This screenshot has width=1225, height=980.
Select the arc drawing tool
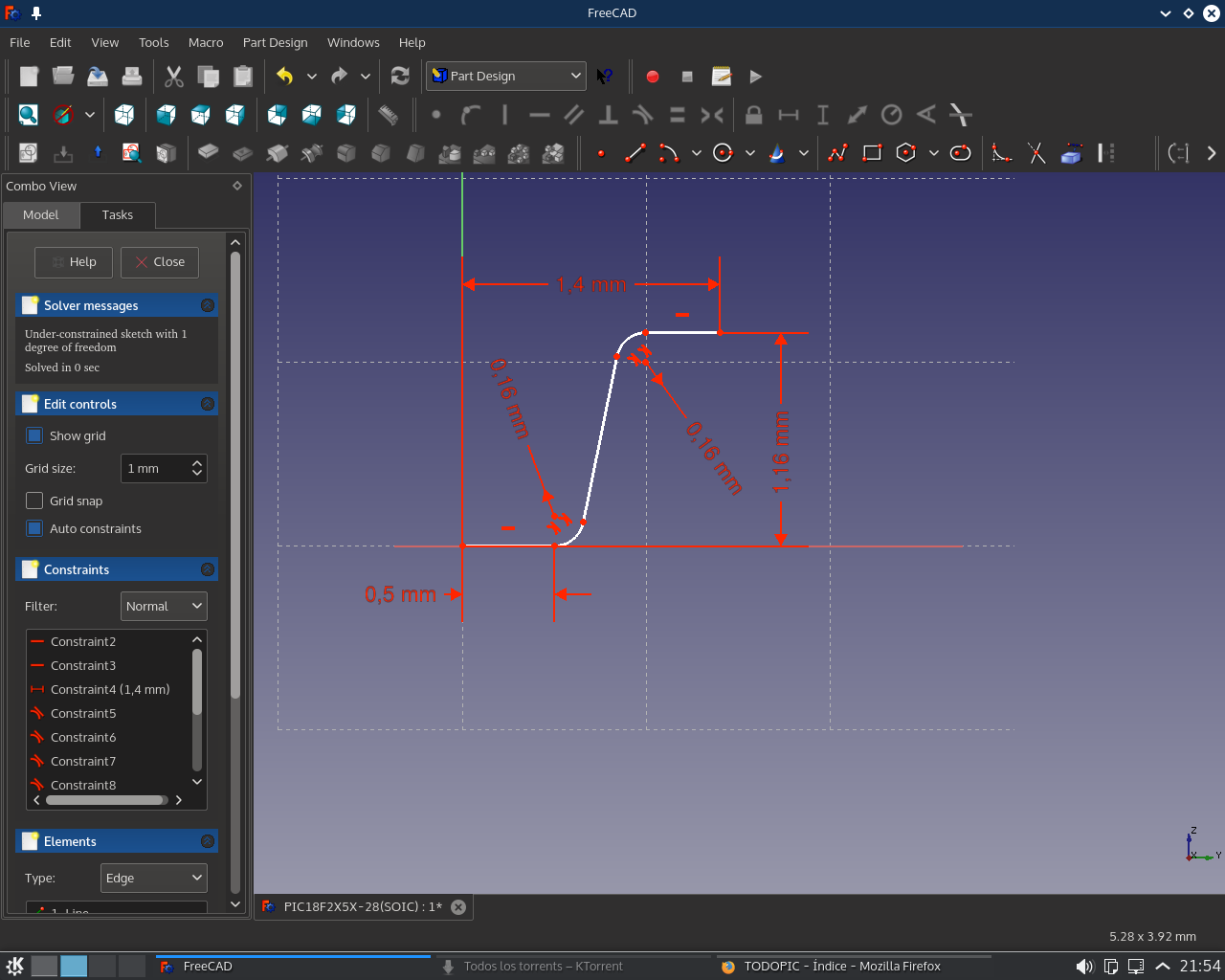(669, 153)
